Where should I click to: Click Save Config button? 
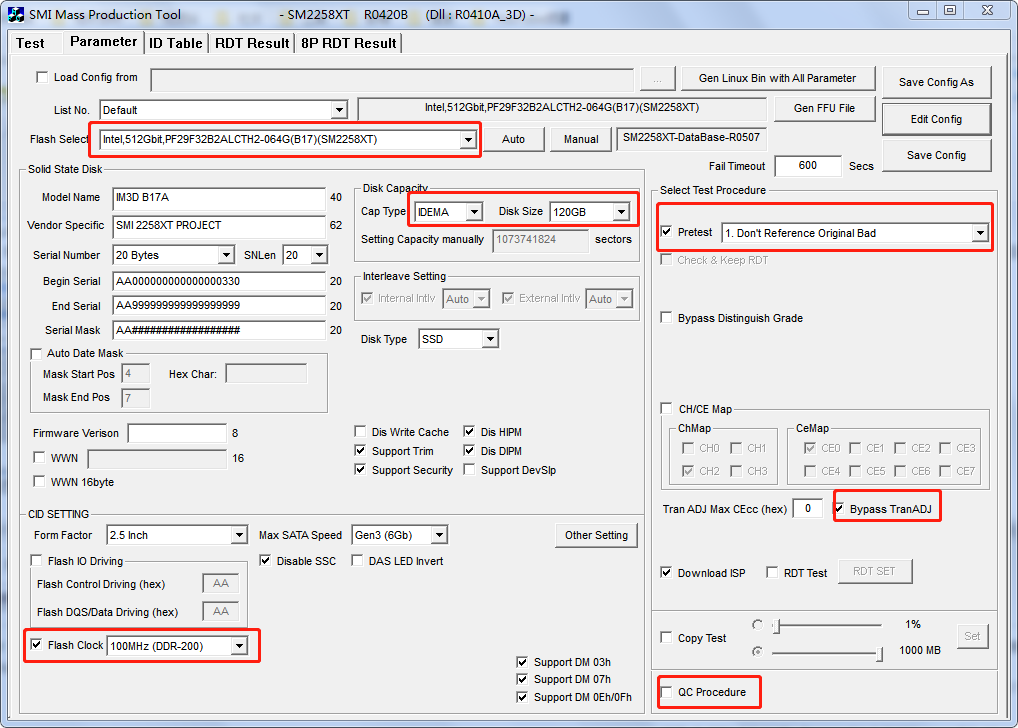936,155
